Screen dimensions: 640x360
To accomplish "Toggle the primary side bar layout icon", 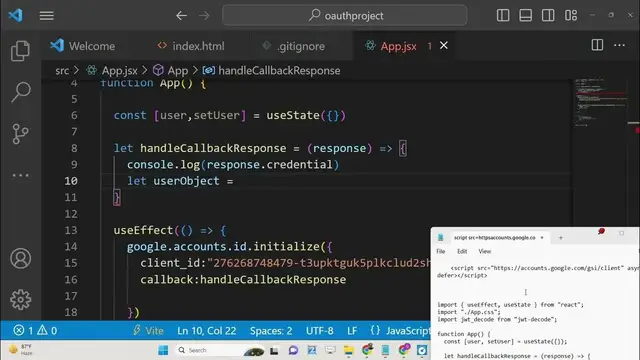I will coord(503,16).
